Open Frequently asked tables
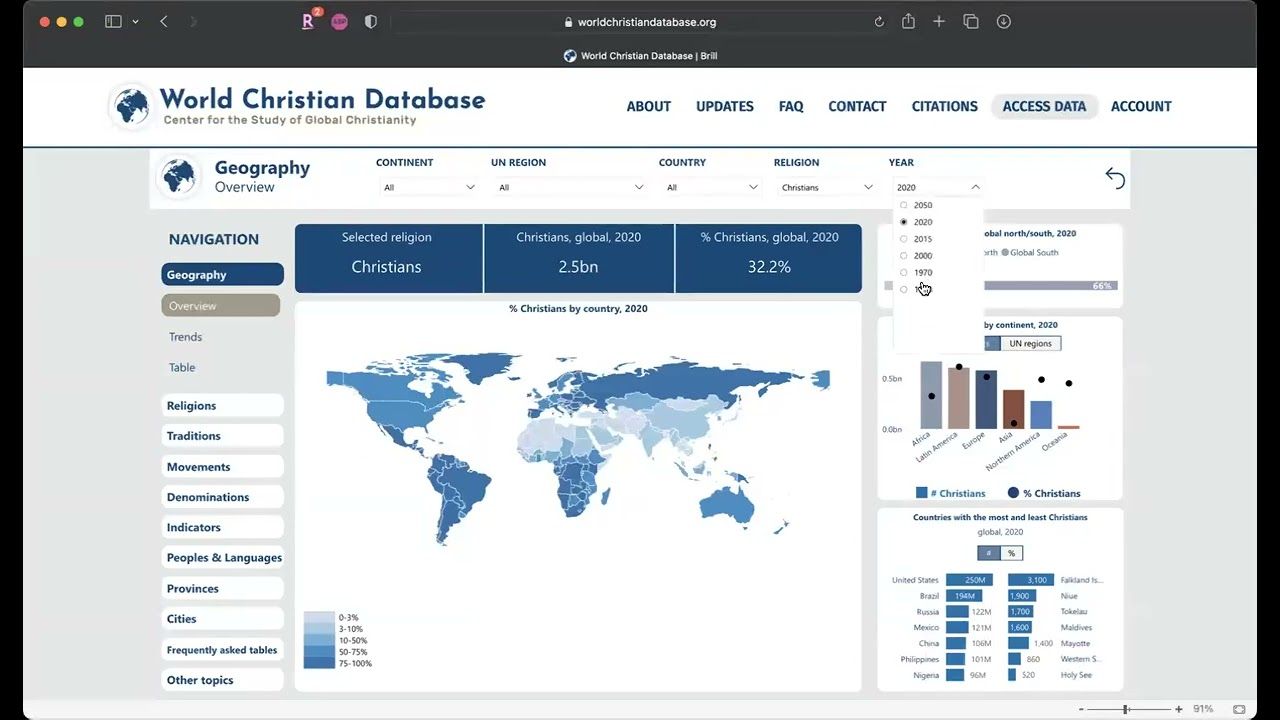The height and width of the screenshot is (720, 1280). click(x=222, y=649)
